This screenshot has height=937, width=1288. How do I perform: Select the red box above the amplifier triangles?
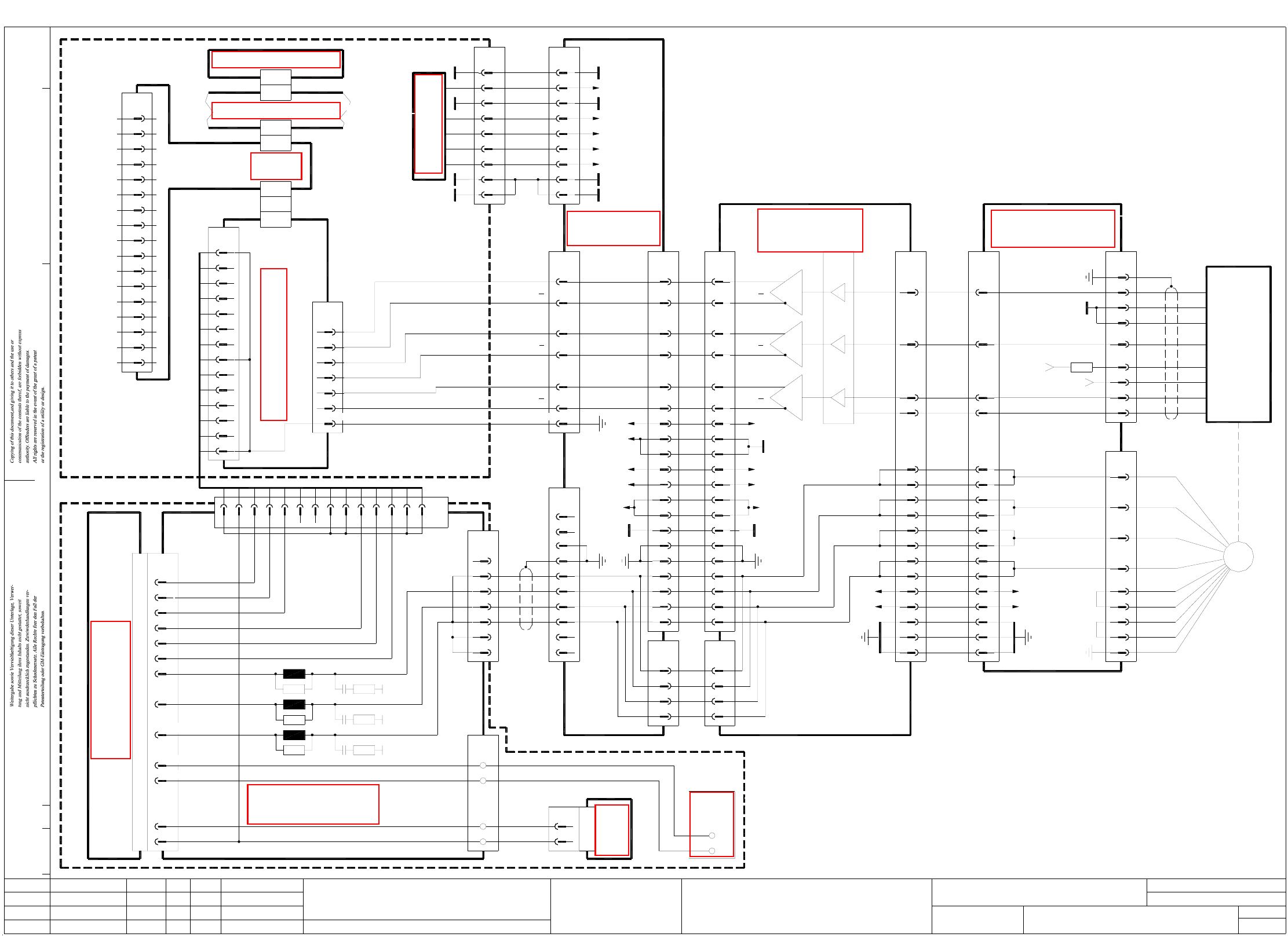[x=809, y=230]
